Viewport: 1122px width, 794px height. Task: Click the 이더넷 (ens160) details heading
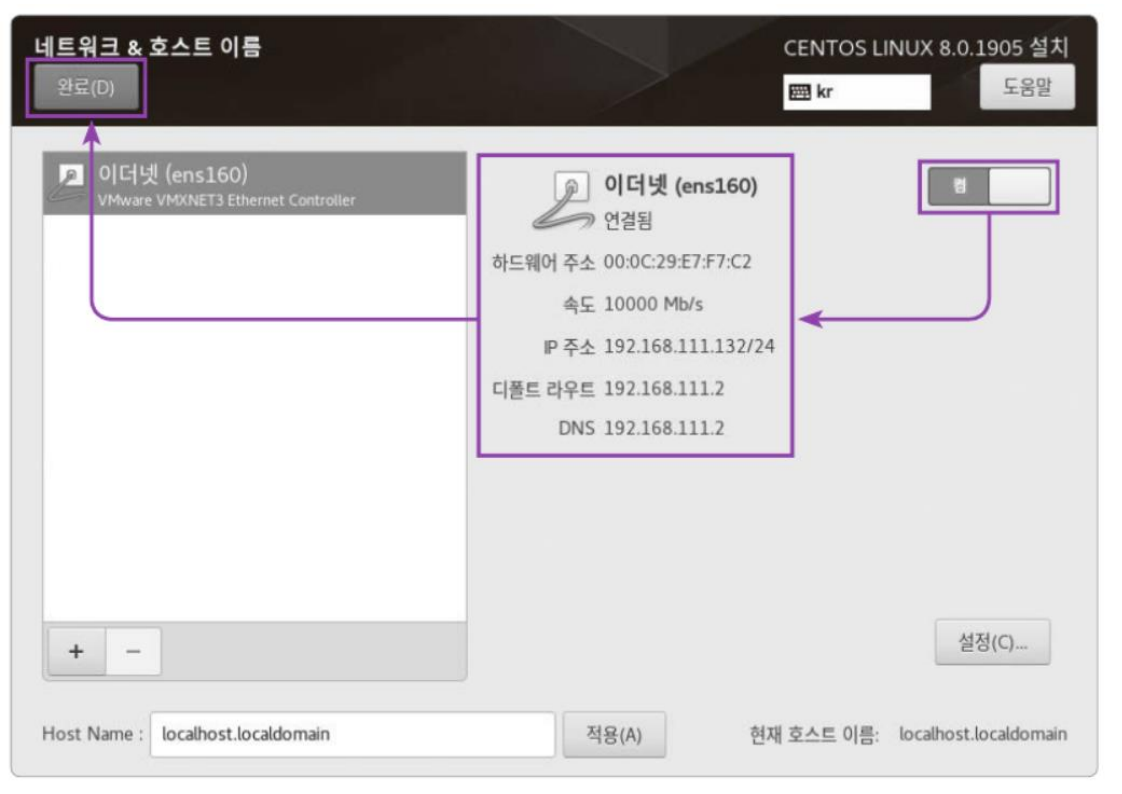coord(680,185)
